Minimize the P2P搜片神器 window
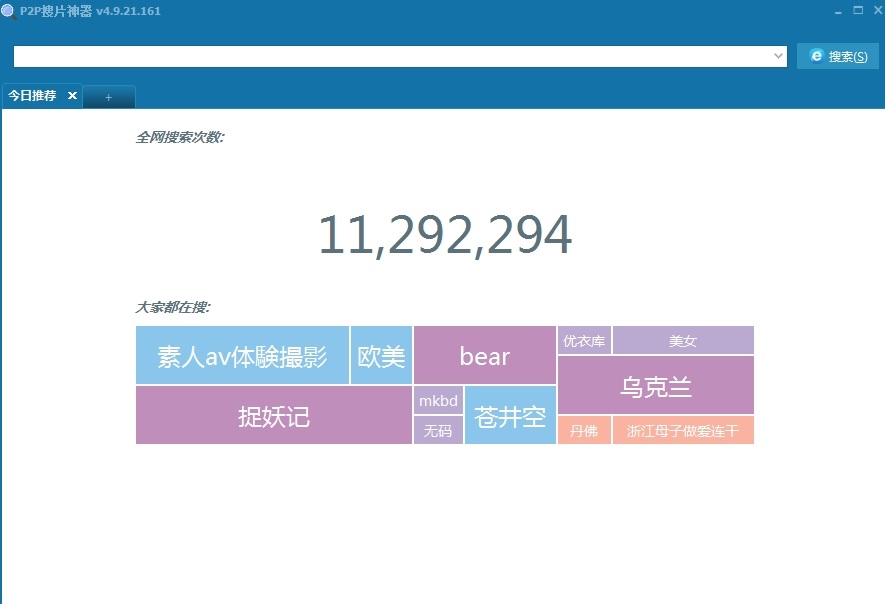885x604 pixels. 838,10
